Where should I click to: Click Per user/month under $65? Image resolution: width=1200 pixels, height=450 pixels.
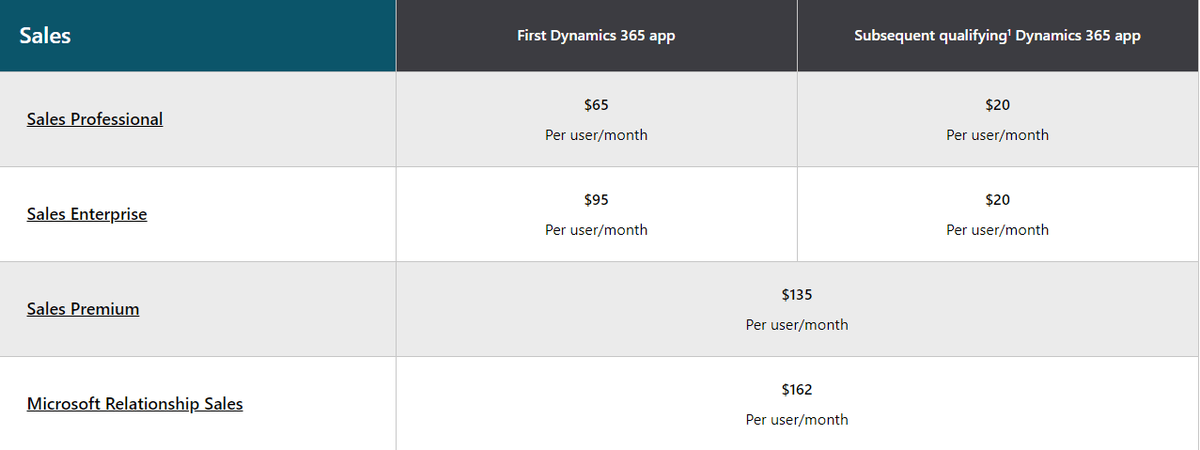coord(596,135)
